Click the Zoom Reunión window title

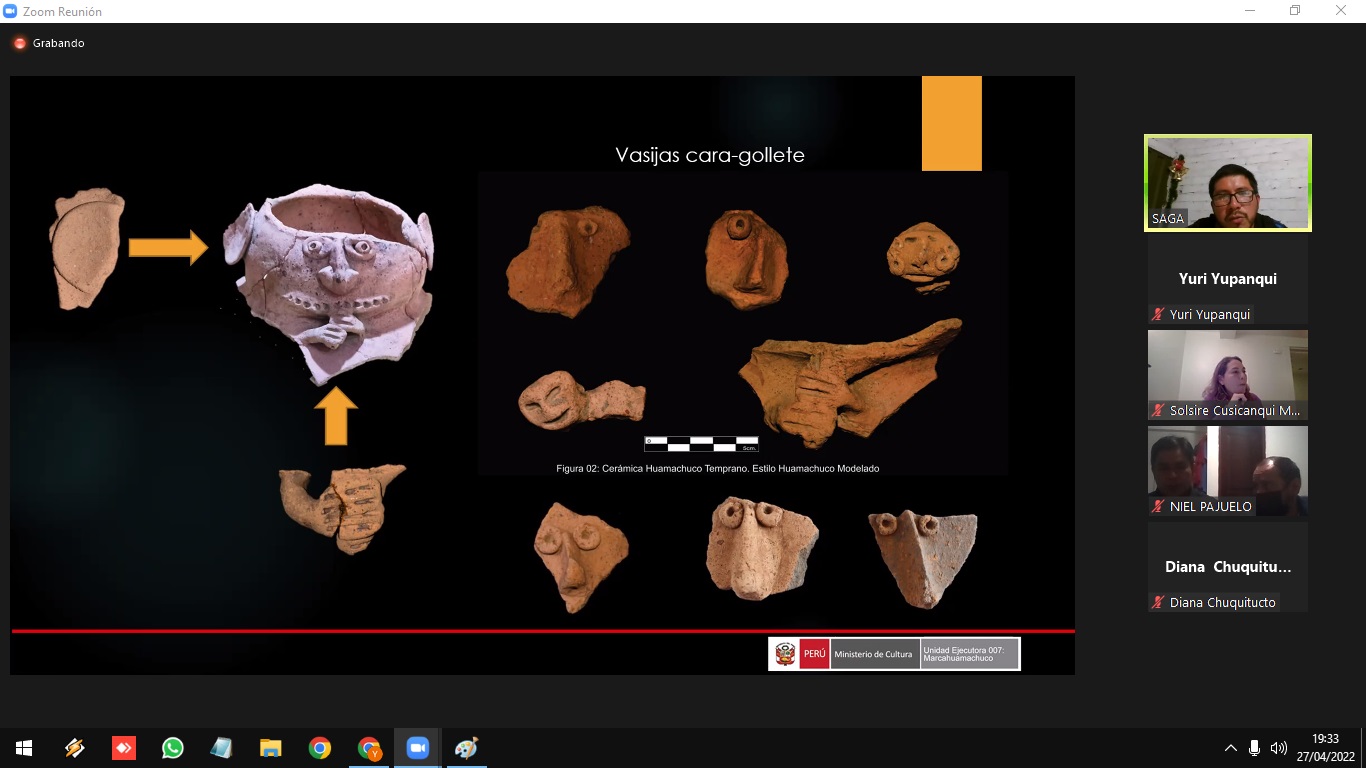coord(62,12)
